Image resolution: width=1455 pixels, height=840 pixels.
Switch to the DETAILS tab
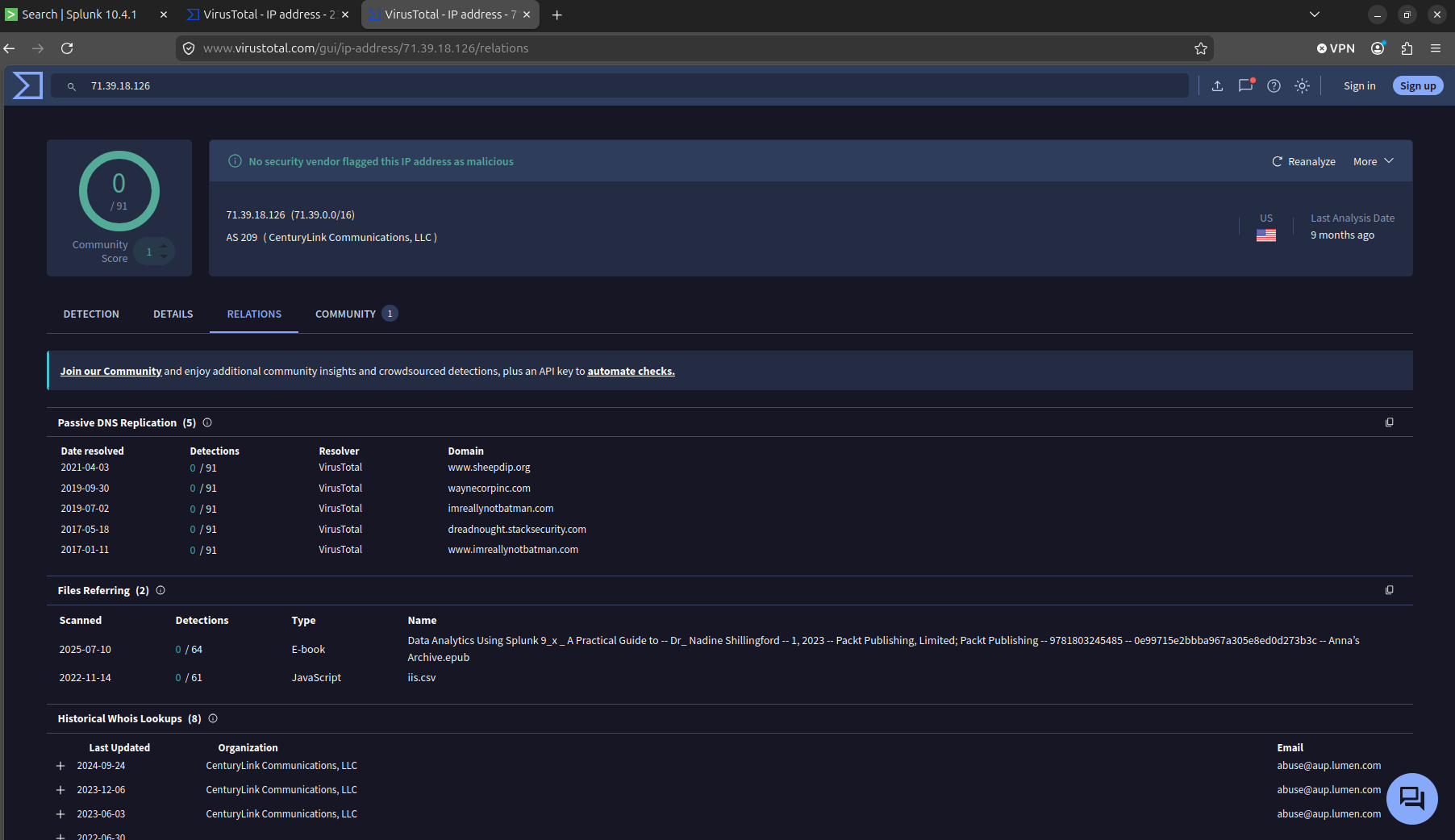[x=173, y=314]
